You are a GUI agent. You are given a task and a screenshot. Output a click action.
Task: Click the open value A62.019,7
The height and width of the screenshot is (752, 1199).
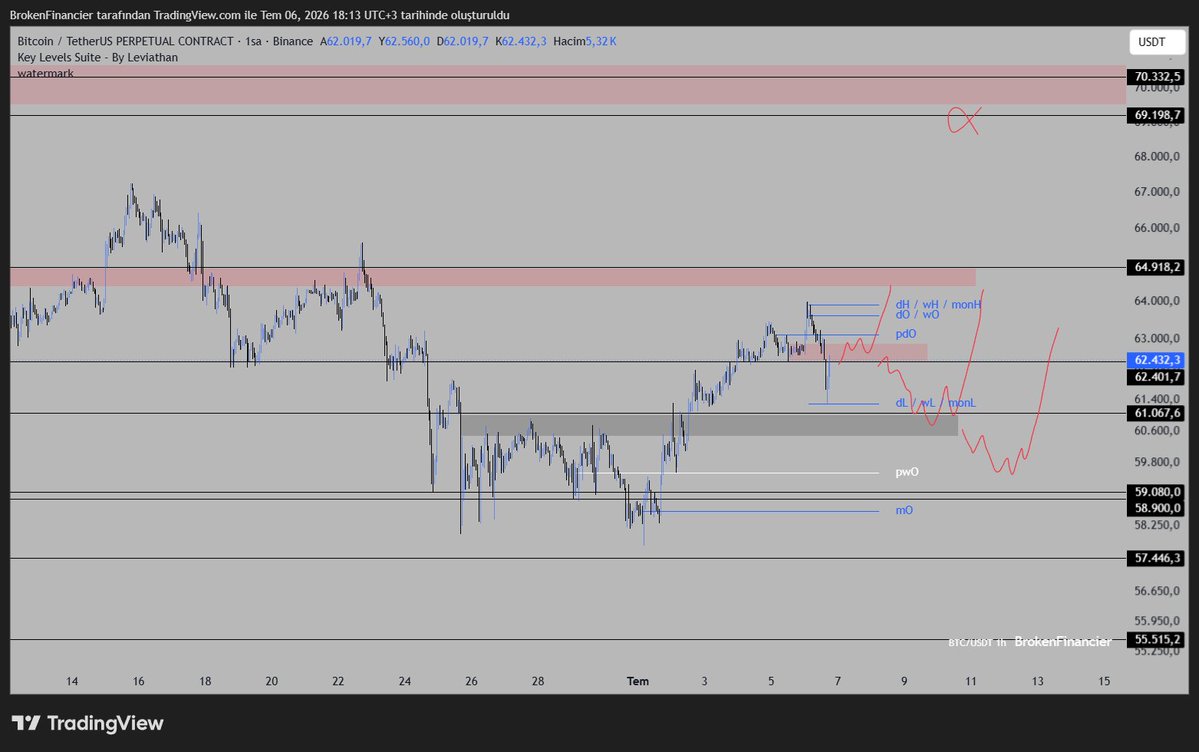(346, 41)
